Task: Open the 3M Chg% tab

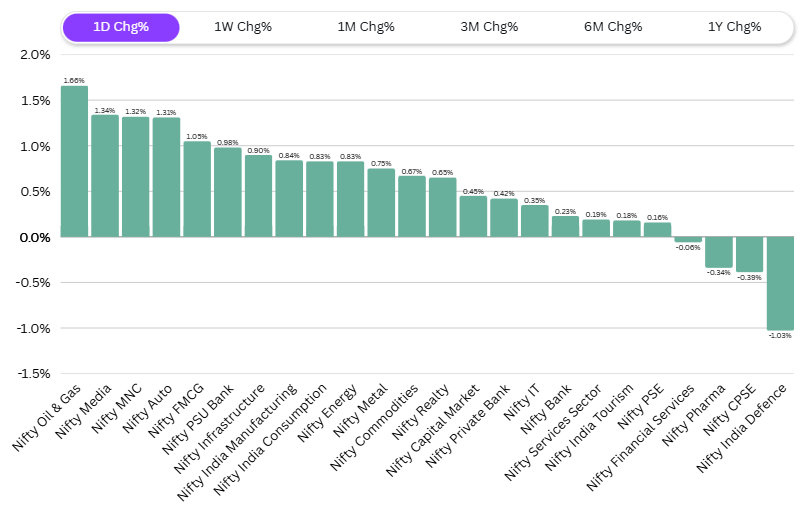Action: coord(489,27)
